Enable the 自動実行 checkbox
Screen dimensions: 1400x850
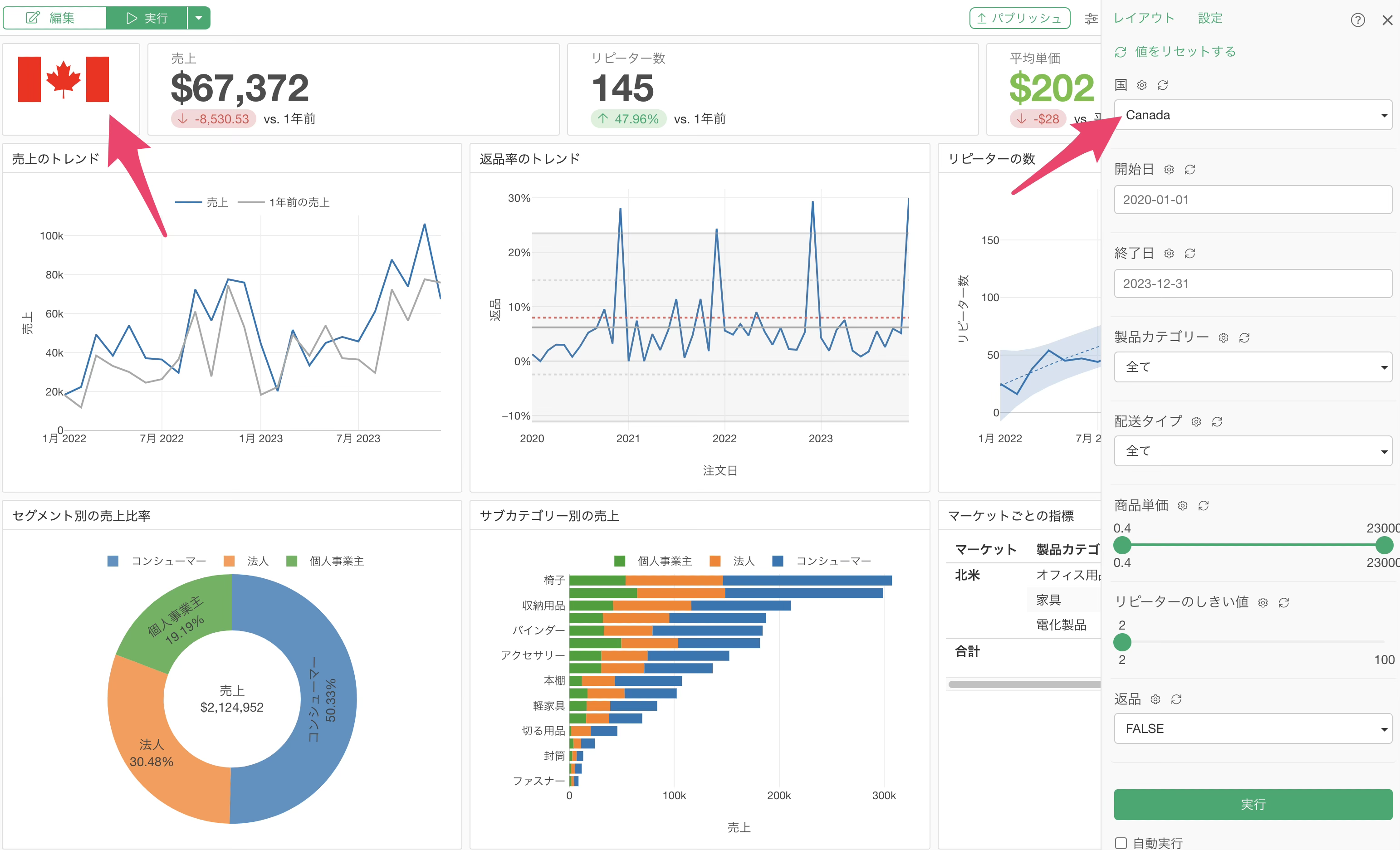coord(1121,843)
